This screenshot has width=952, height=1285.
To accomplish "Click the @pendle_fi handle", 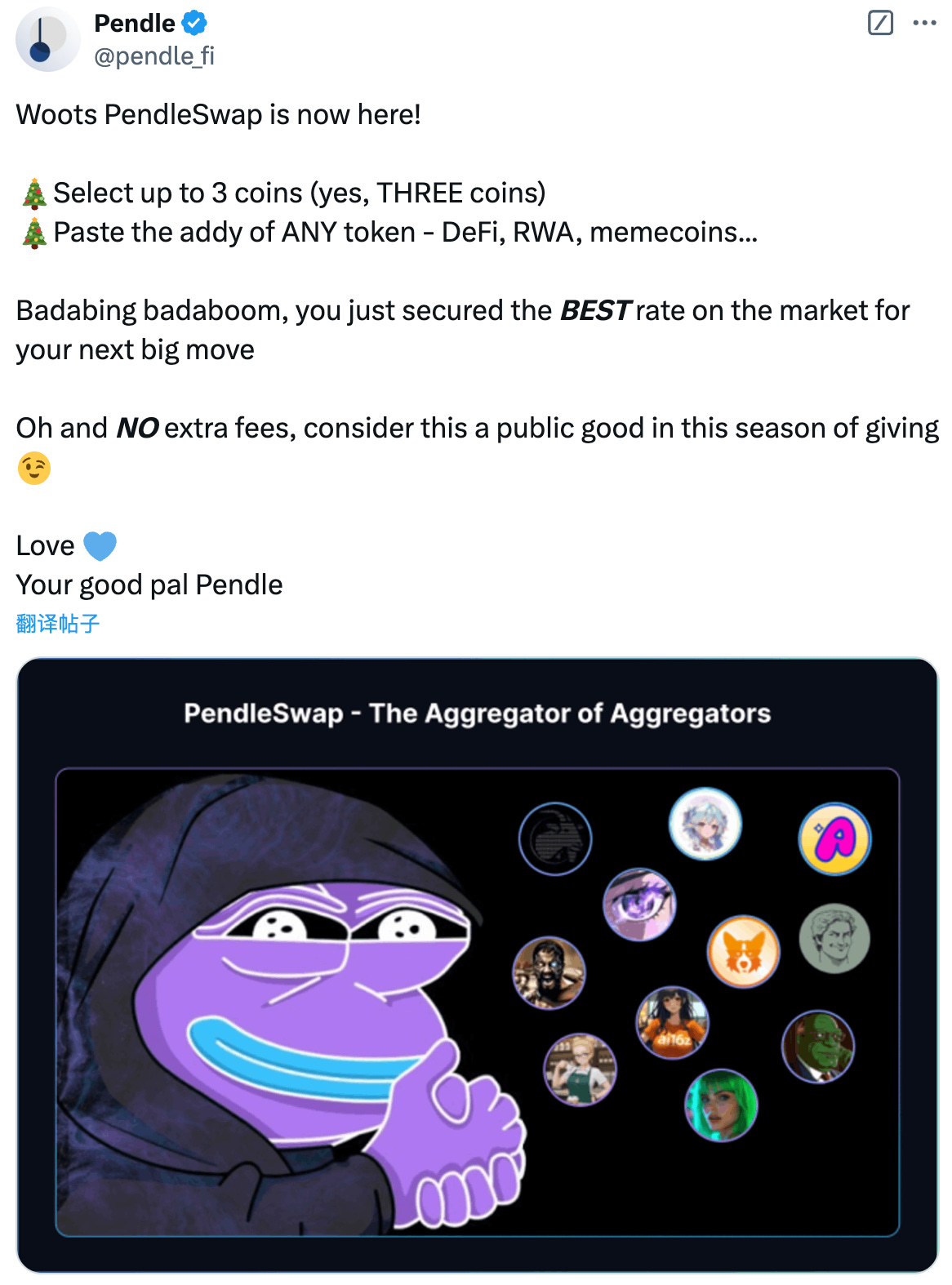I will pyautogui.click(x=154, y=56).
